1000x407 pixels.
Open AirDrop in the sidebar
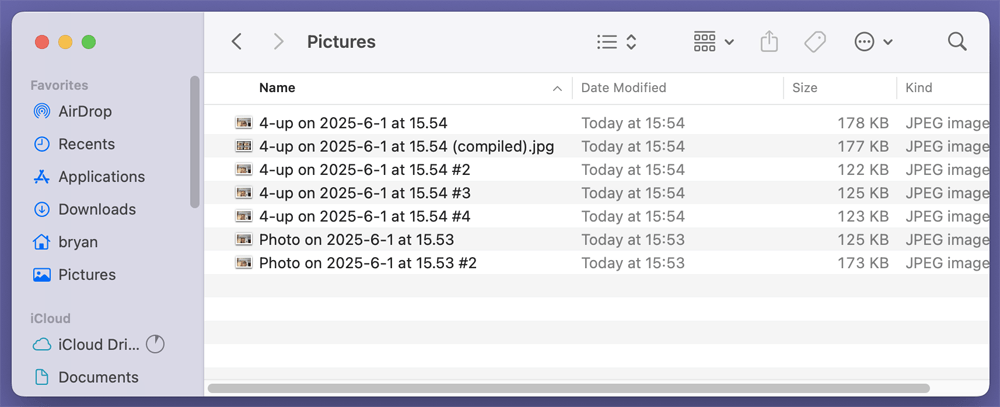click(x=85, y=111)
